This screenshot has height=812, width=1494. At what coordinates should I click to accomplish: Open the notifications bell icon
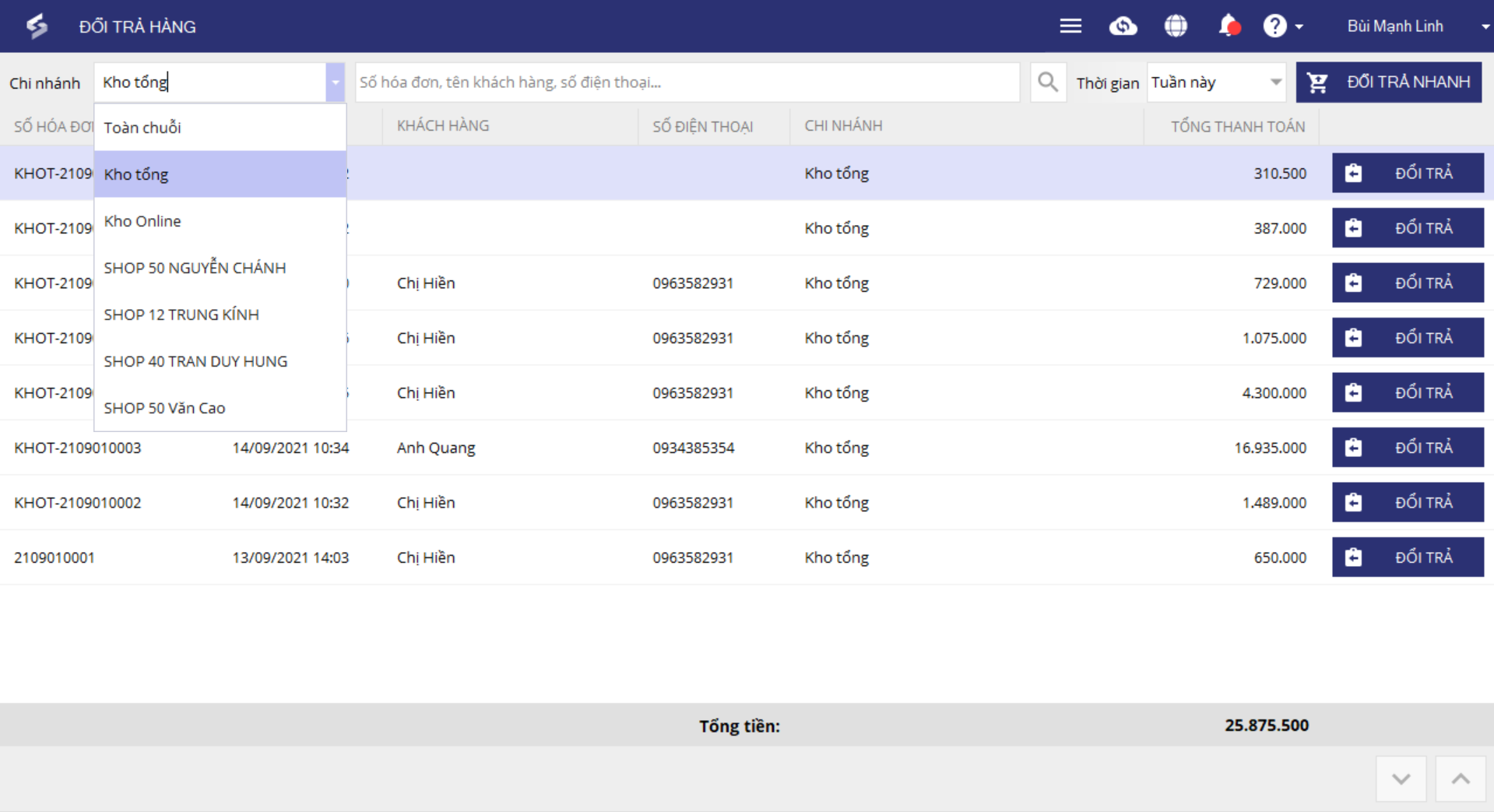(x=1229, y=26)
